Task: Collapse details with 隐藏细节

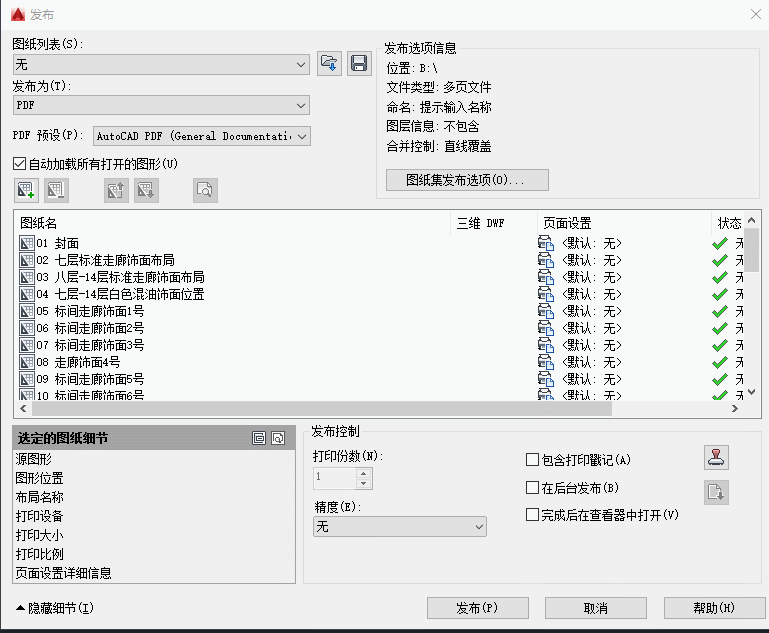Action: point(54,608)
